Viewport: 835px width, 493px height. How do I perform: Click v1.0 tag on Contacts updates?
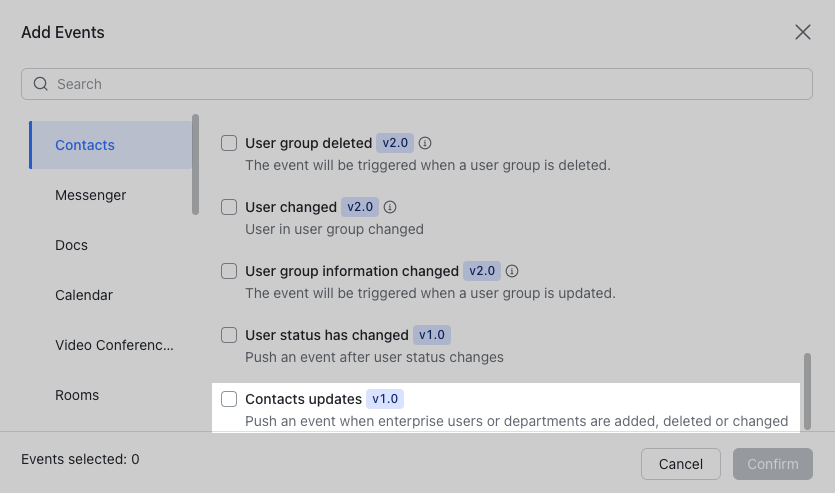tap(385, 399)
